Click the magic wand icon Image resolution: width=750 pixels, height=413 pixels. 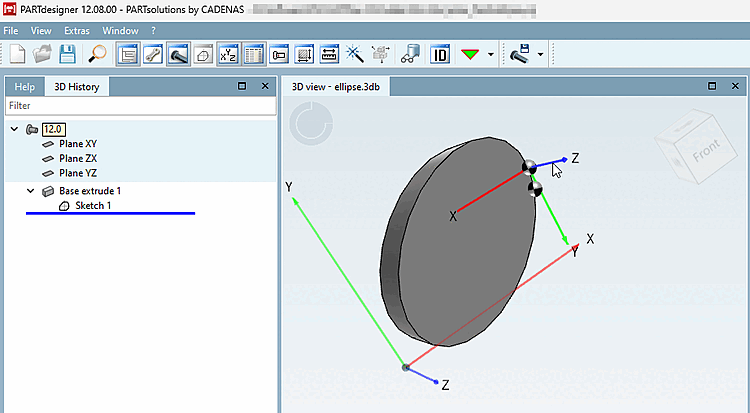(x=354, y=54)
